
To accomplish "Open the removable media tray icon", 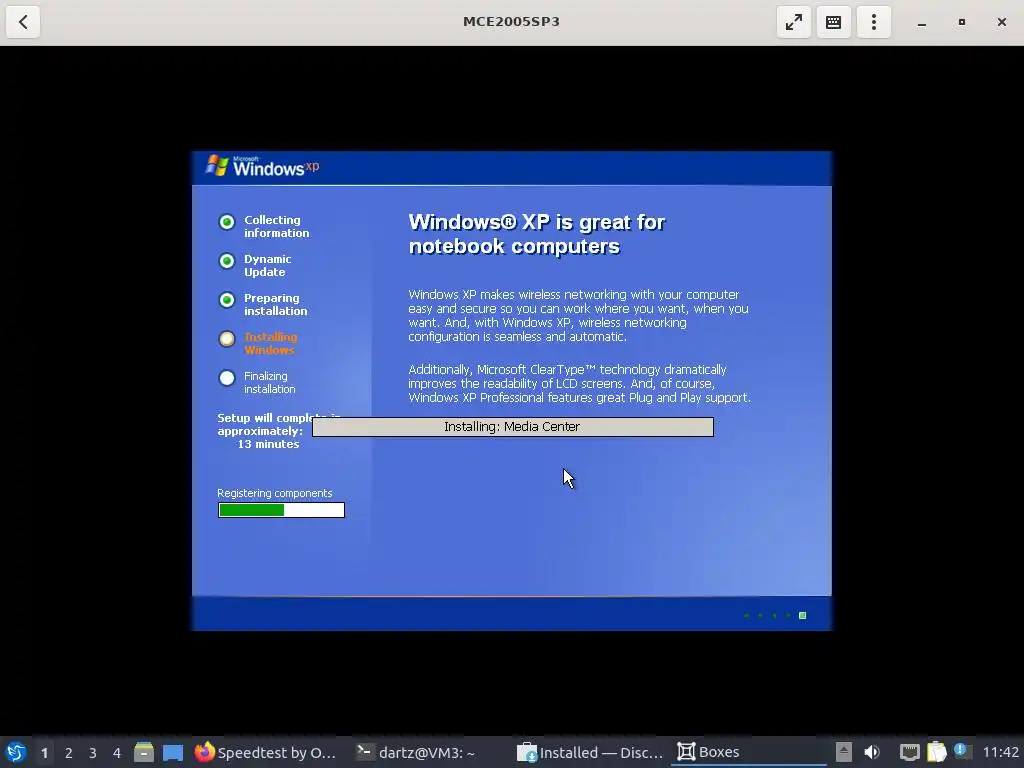I will pyautogui.click(x=843, y=752).
